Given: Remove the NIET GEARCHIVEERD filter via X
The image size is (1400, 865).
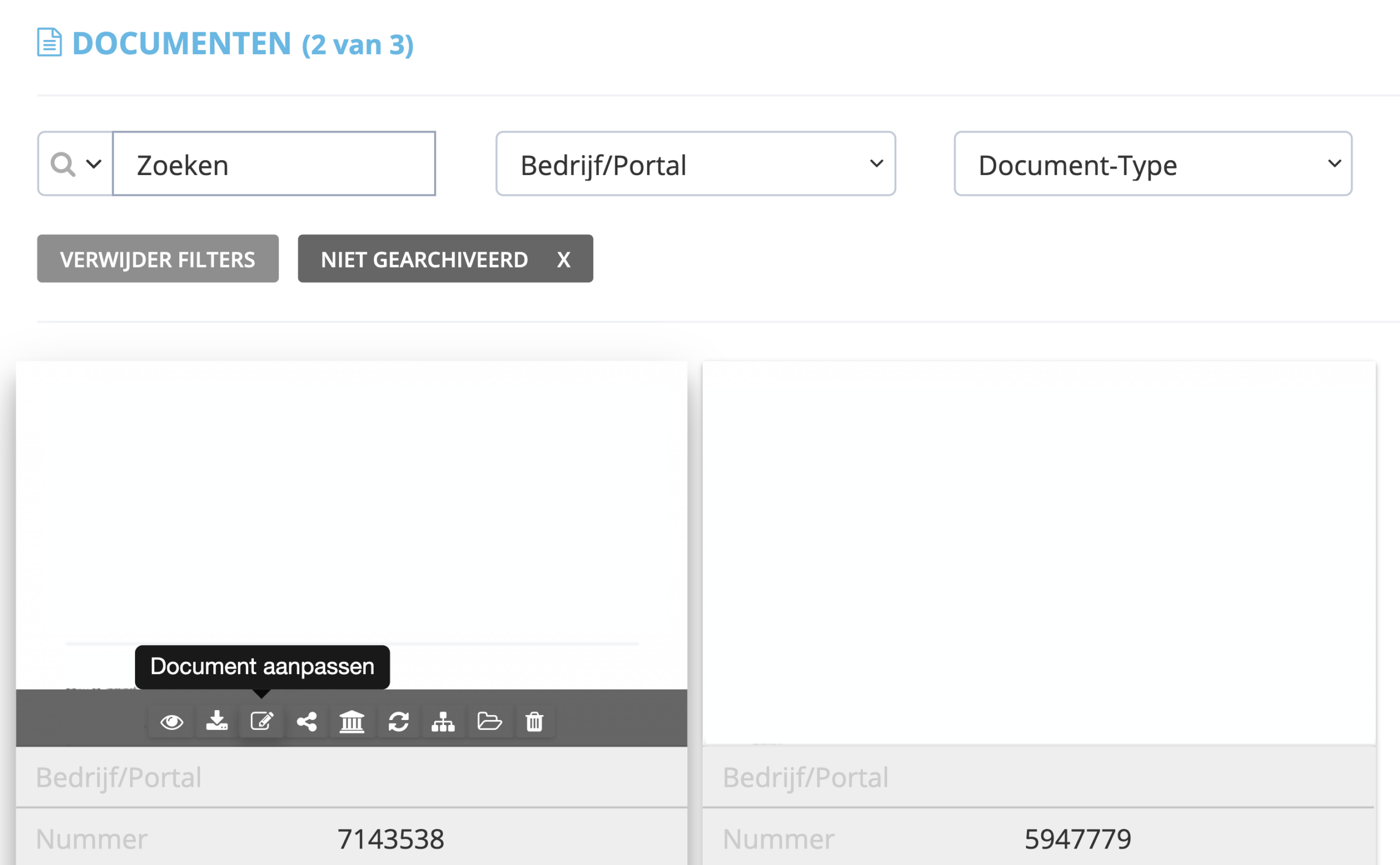Looking at the screenshot, I should [564, 260].
